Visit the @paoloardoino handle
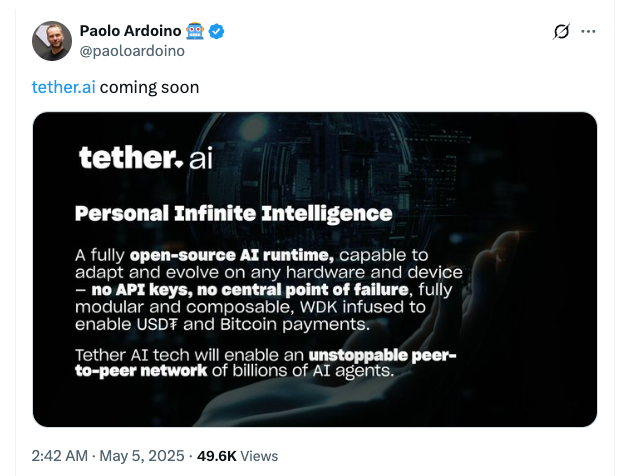 coord(131,51)
